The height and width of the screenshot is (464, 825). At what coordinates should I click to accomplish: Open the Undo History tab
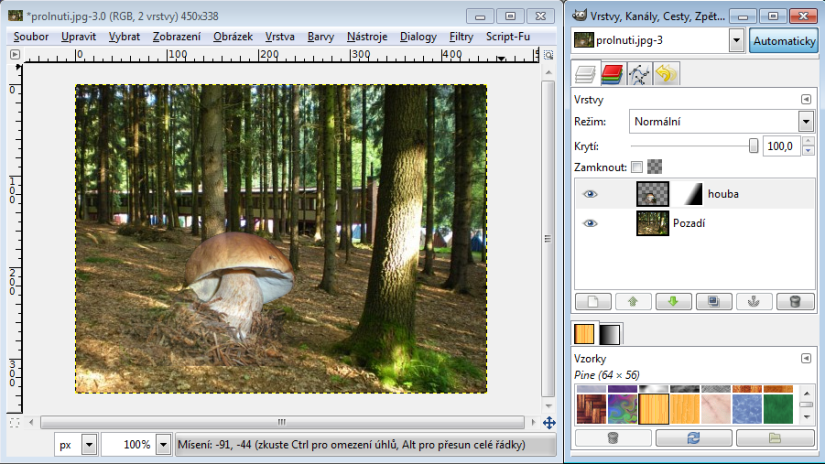666,74
